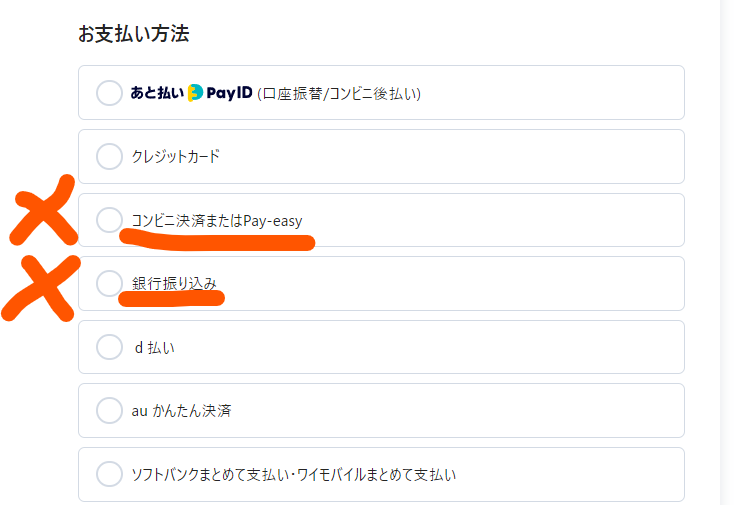Click the orange X beside 銀行振り込み
Image resolution: width=752 pixels, height=505 pixels.
40,289
